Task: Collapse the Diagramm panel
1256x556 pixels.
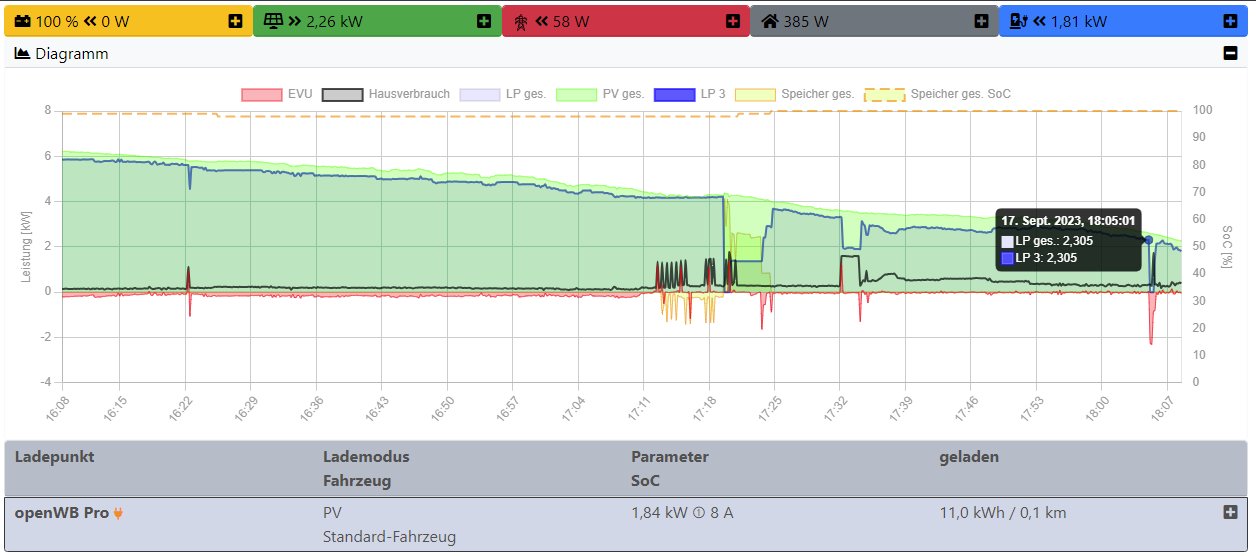Action: [x=1230, y=54]
